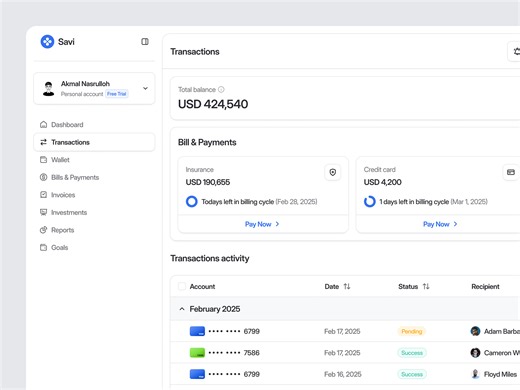Pay Now for the Credit card bill
Viewport: 520px width, 390px height.
tap(440, 224)
